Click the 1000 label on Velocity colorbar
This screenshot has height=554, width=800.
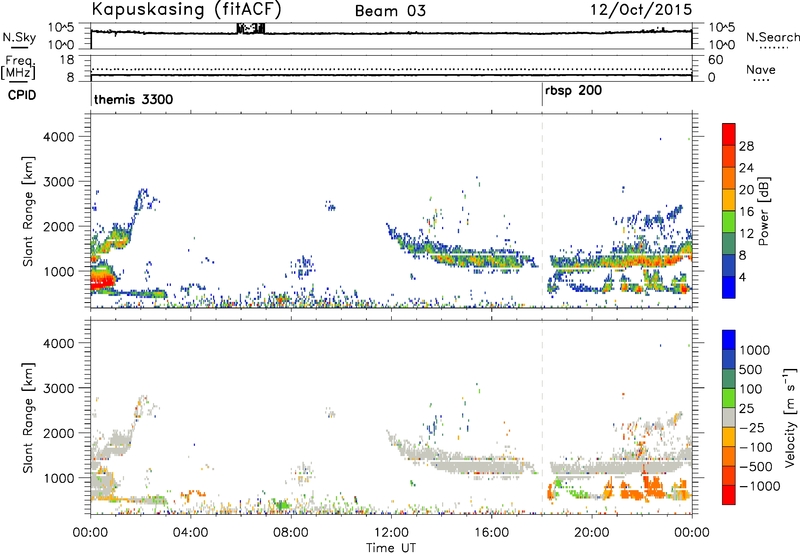[754, 350]
